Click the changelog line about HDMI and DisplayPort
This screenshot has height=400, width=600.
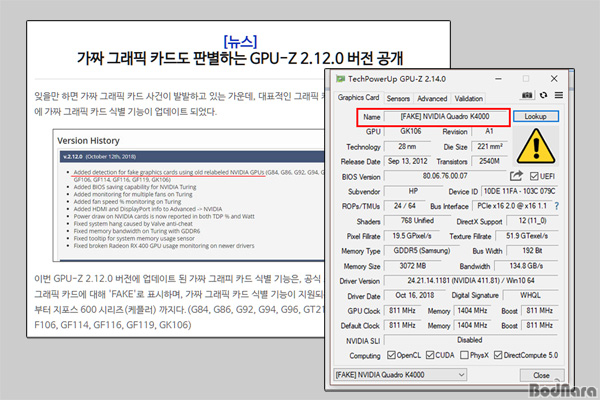(148, 209)
